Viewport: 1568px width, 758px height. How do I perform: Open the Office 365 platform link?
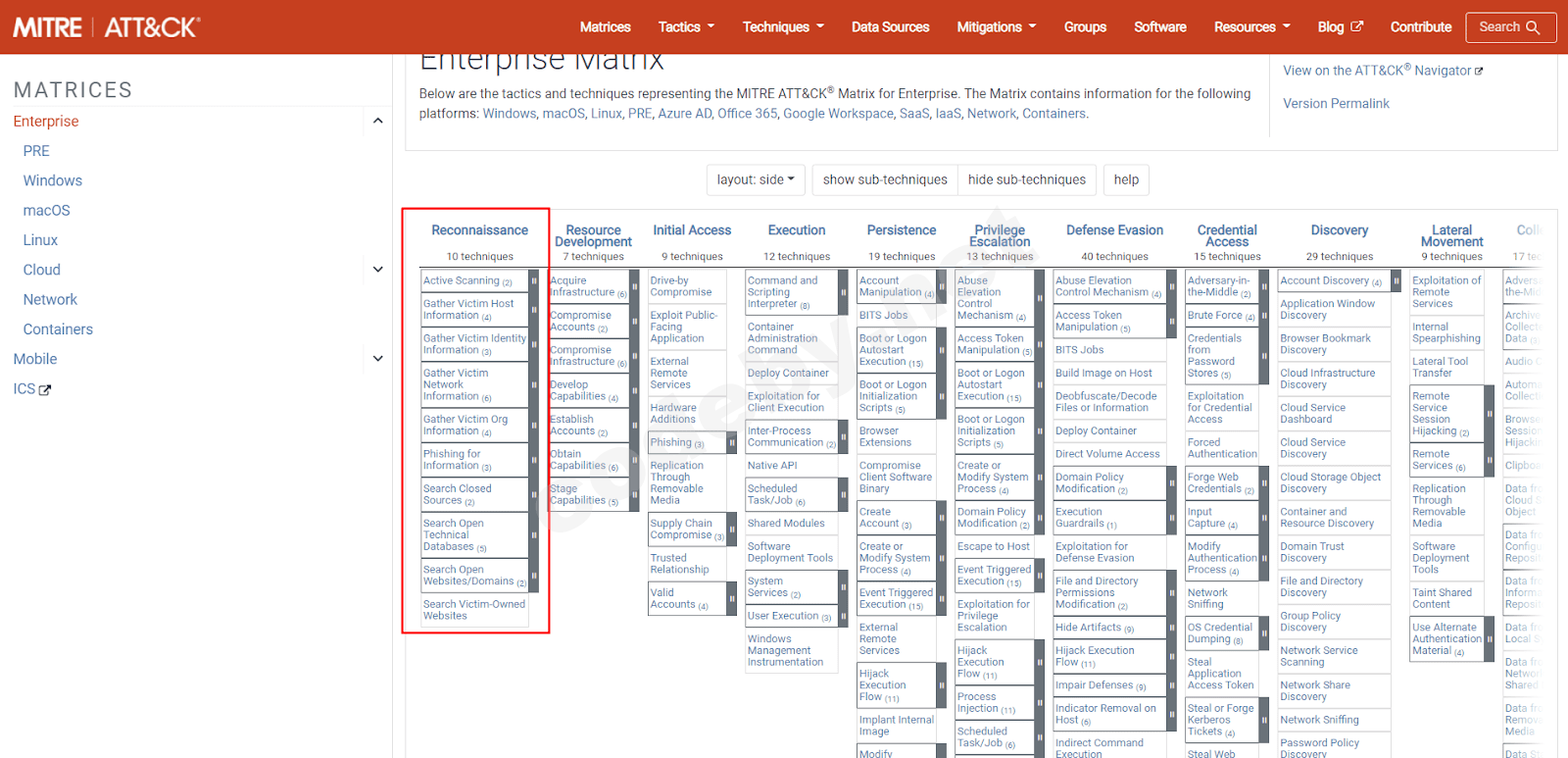pyautogui.click(x=747, y=114)
